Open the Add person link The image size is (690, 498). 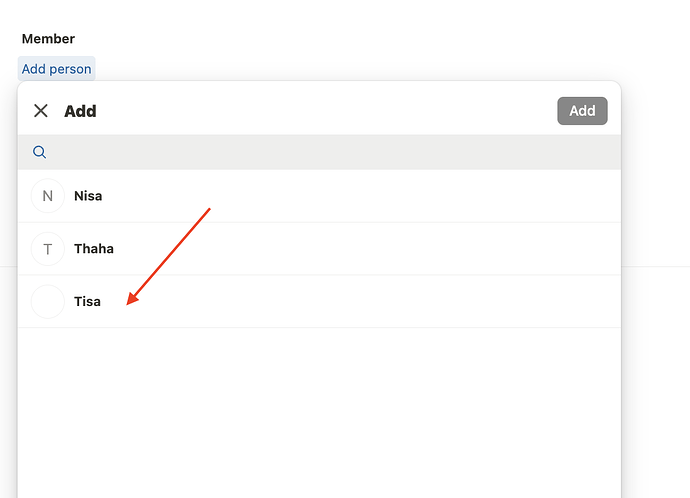tap(57, 69)
